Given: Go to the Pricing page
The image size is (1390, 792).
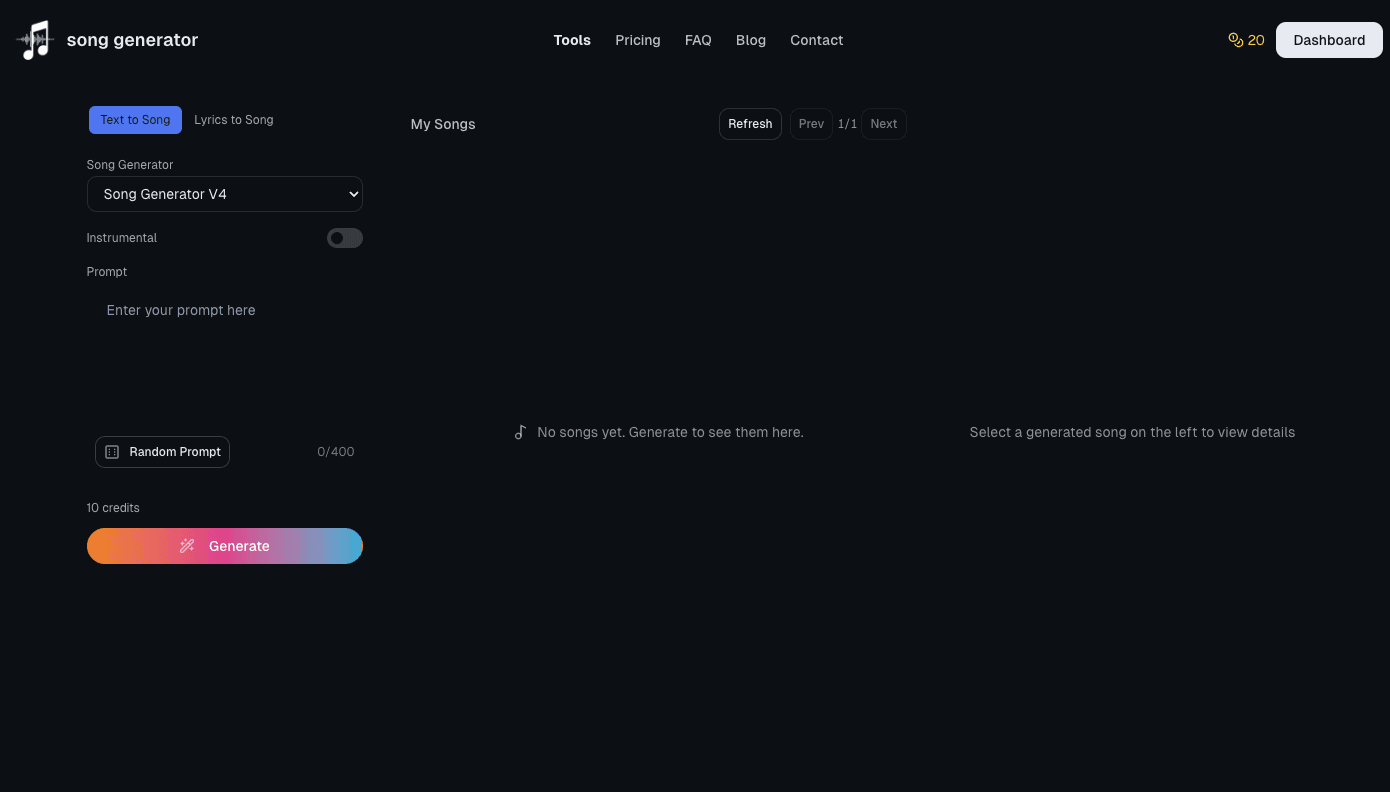Looking at the screenshot, I should tap(637, 40).
